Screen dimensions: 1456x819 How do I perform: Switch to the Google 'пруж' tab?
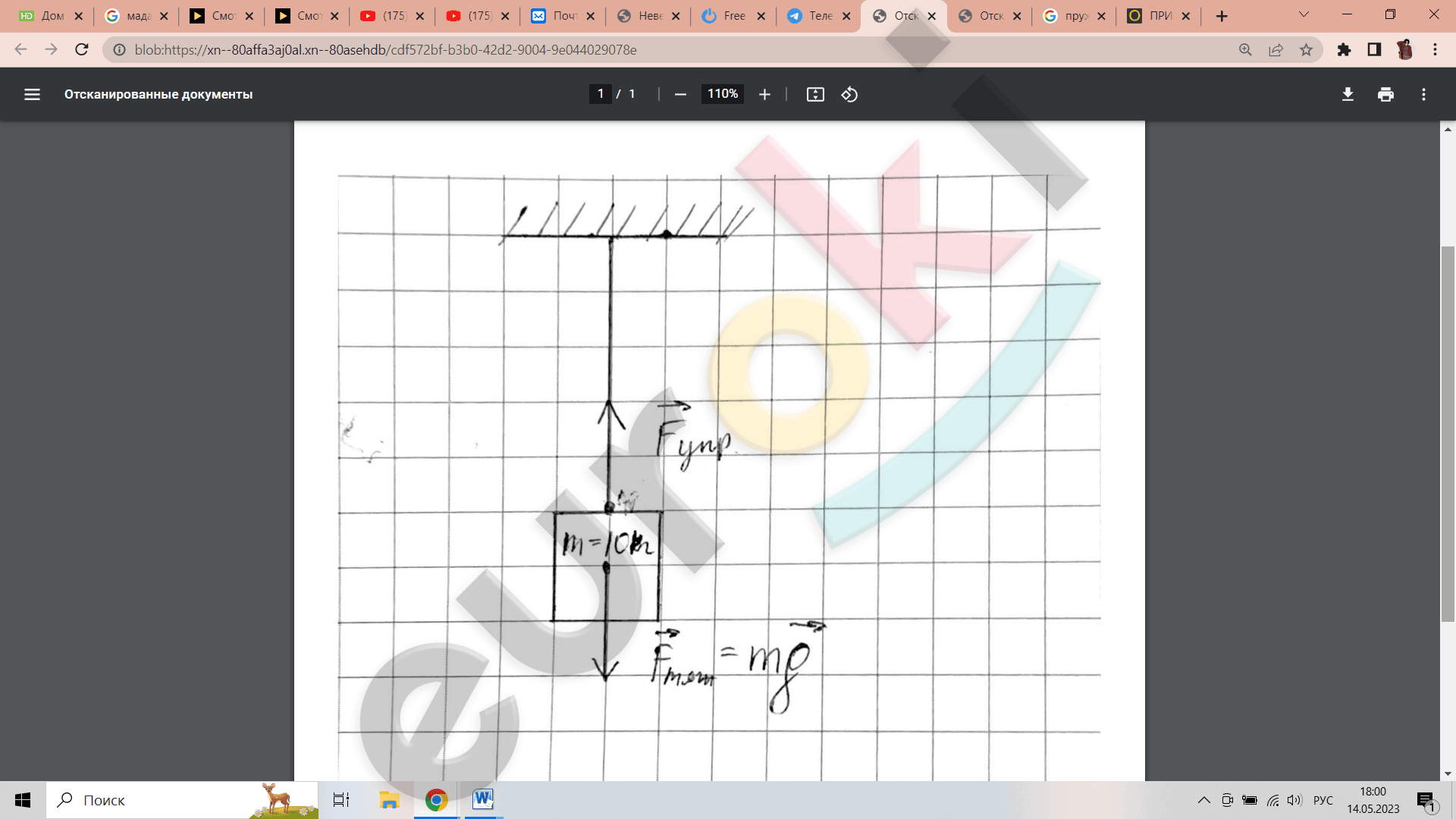click(1073, 16)
